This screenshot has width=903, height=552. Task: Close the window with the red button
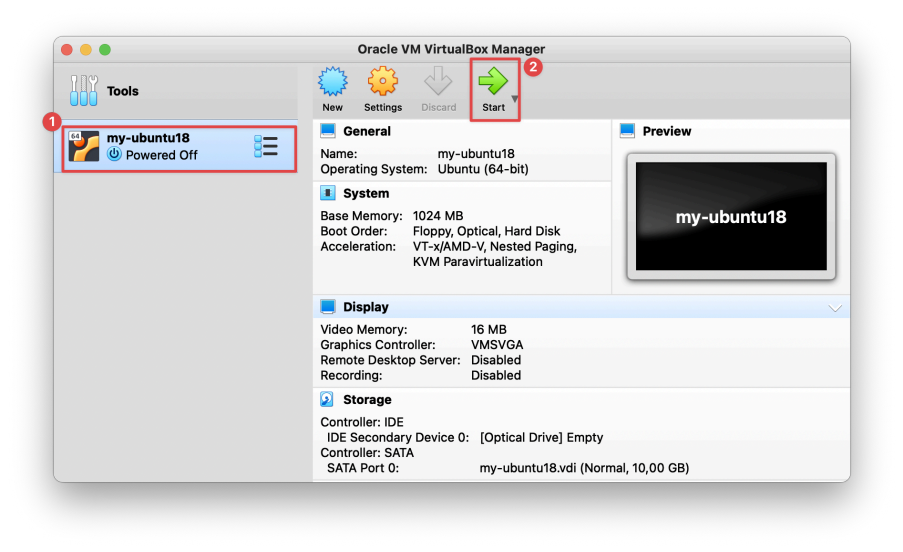(x=67, y=50)
